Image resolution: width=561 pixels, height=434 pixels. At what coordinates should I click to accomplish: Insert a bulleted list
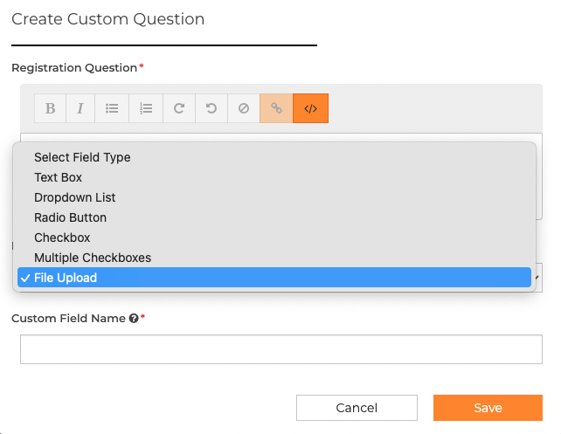[x=112, y=108]
